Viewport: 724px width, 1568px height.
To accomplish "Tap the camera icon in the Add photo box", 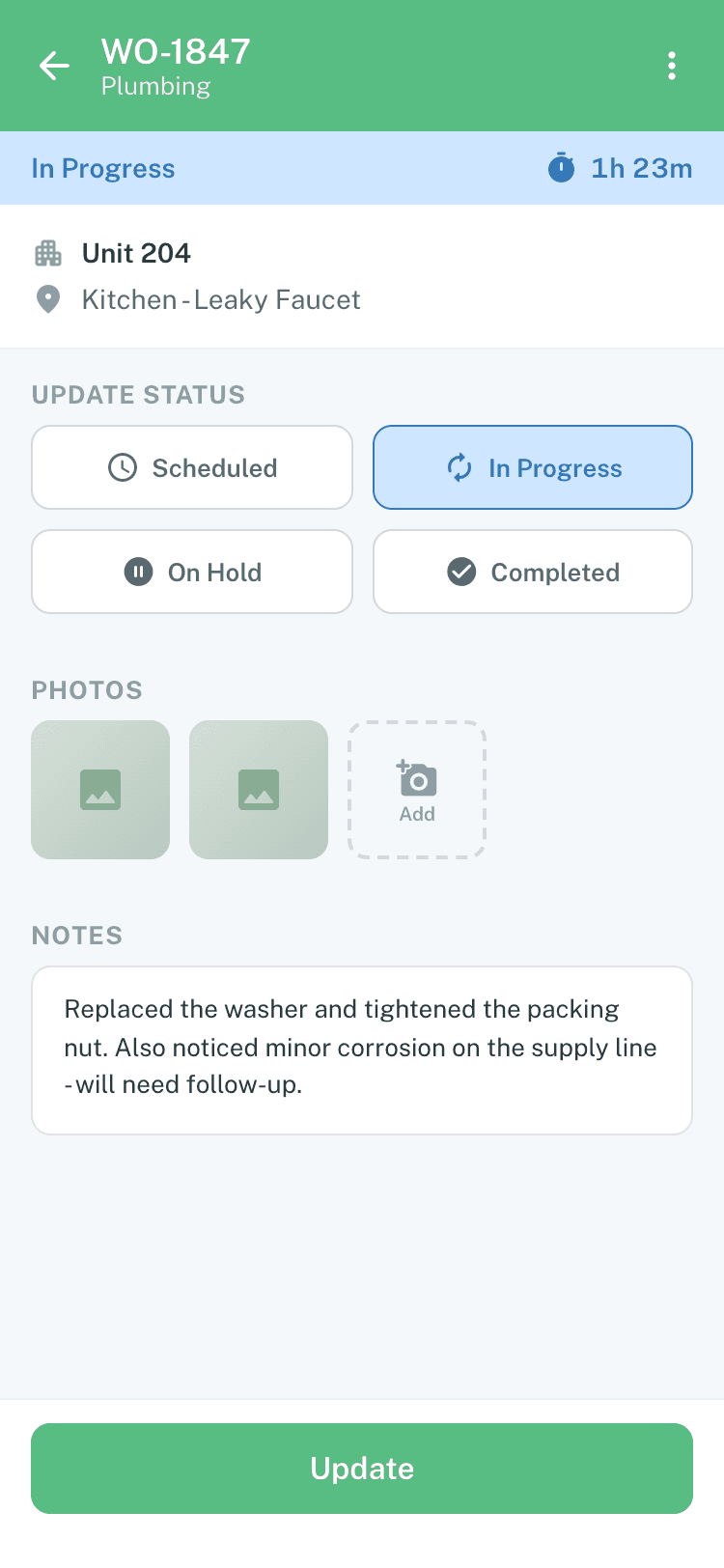I will (x=417, y=777).
